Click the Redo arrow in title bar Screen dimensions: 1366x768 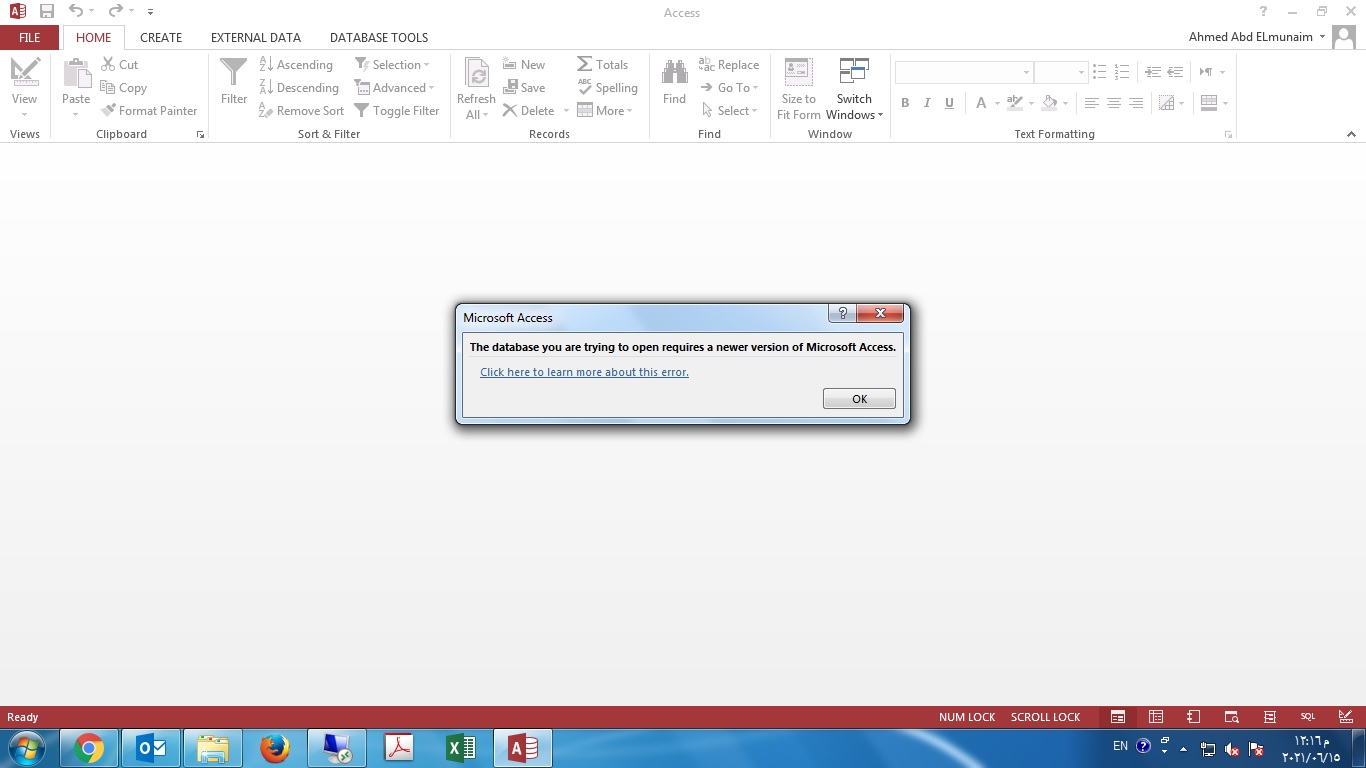(x=115, y=12)
